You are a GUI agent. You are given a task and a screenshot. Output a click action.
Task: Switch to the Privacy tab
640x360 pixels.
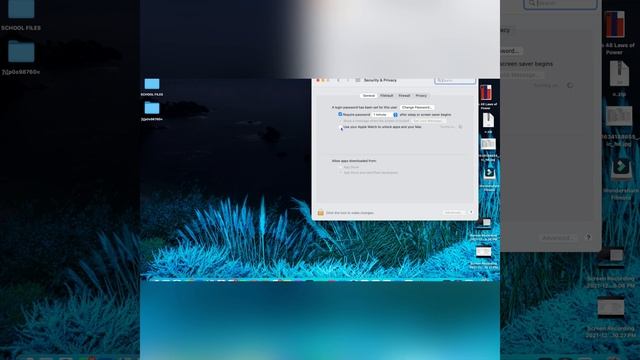421,96
